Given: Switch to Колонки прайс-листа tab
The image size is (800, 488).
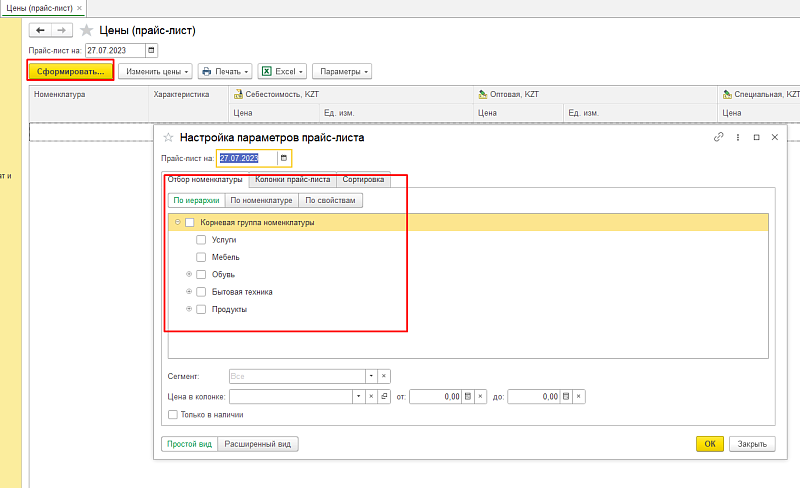Looking at the screenshot, I should (x=292, y=180).
